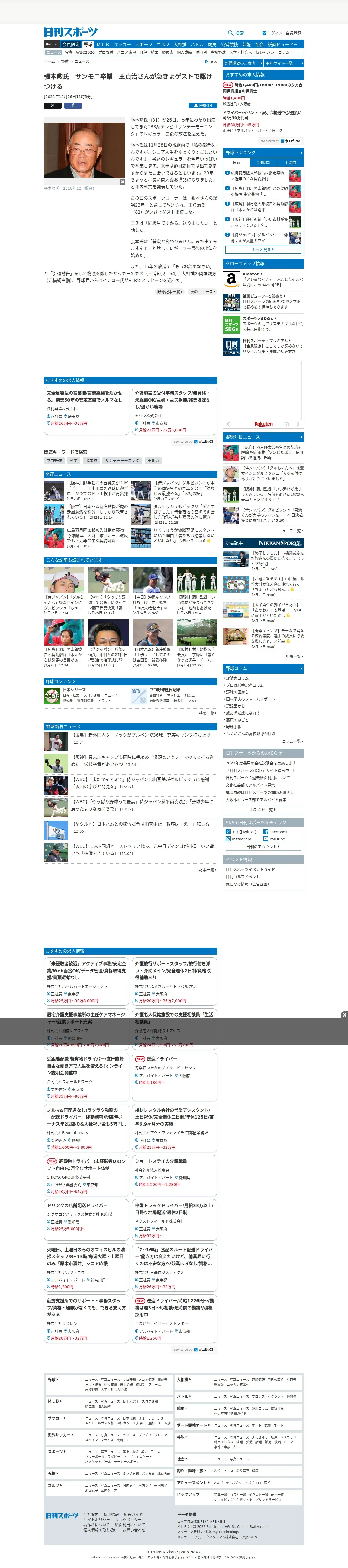Open the Amazon logo in the close-up info section
348x1568 pixels.
(231, 280)
